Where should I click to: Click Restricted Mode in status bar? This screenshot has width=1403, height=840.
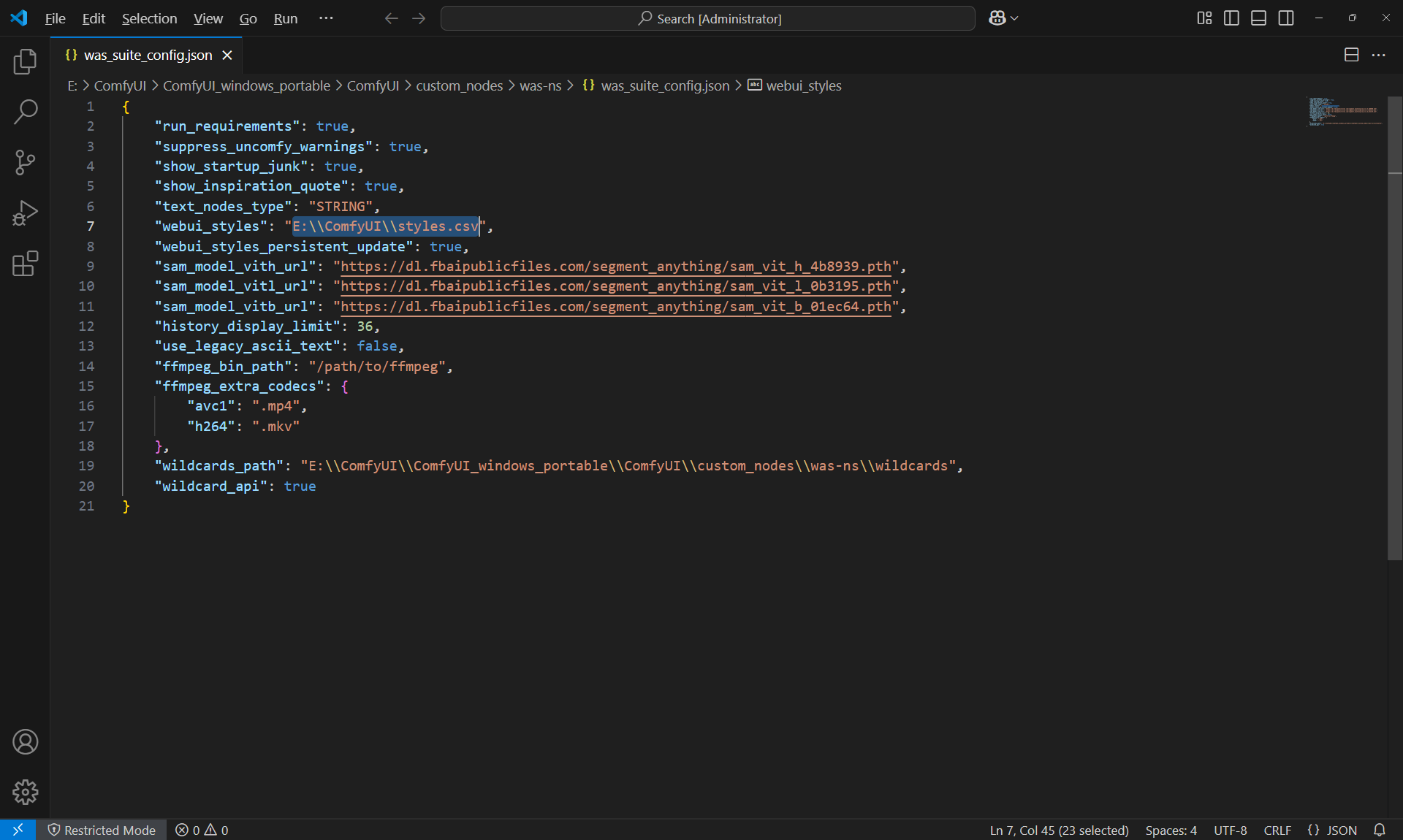pos(102,831)
